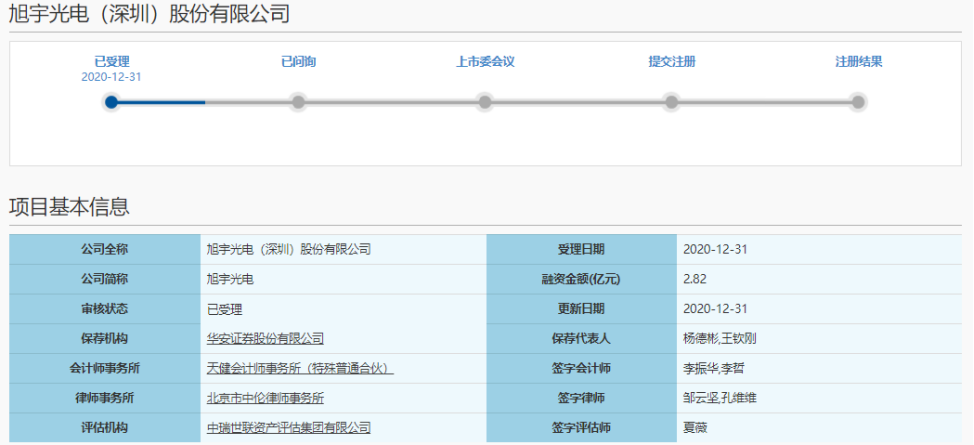
Task: Open the 华安证券股份有限公司 sponsor link
Action: tap(265, 339)
